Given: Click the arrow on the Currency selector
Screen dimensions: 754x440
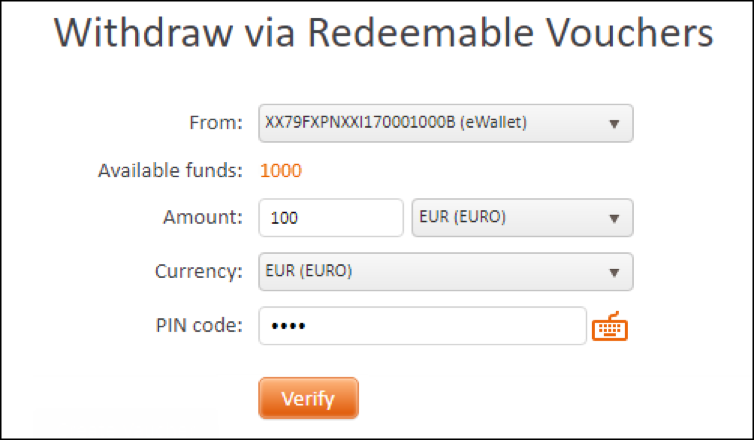Looking at the screenshot, I should point(614,273).
